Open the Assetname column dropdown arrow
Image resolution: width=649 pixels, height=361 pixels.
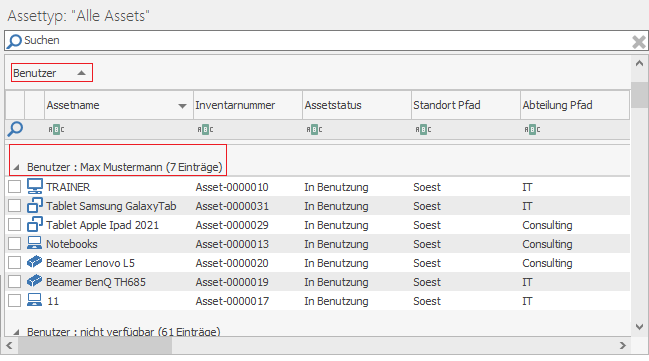click(182, 106)
